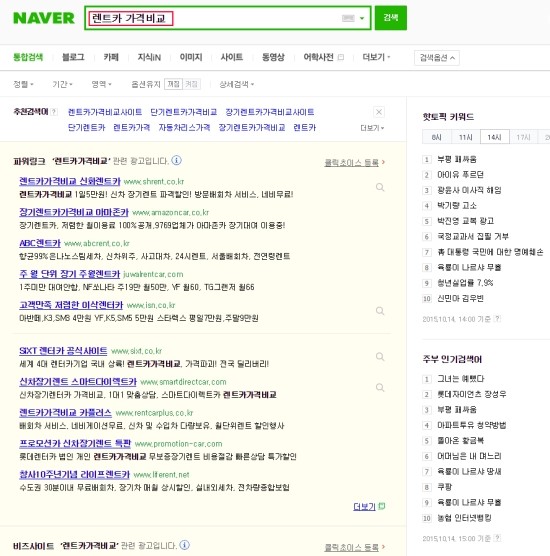
Task: Open the search box autocomplete dropdown arrow
Action: (362, 18)
